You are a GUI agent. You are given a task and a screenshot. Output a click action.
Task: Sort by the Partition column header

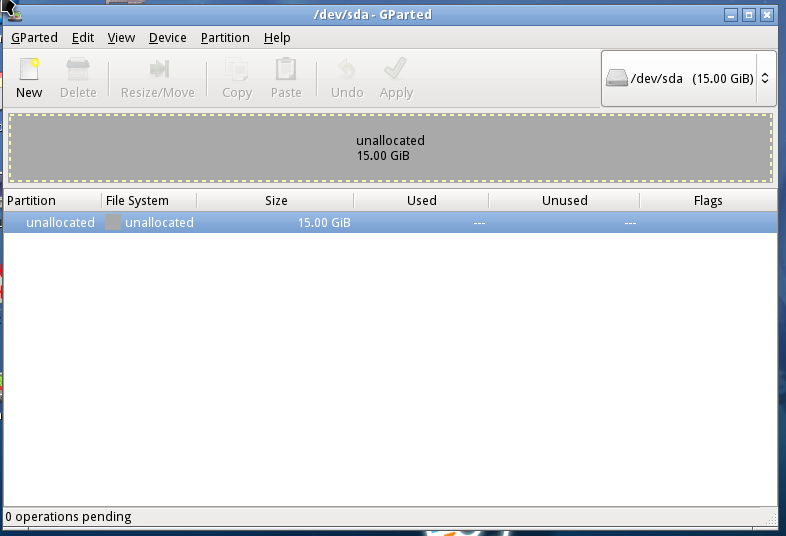pyautogui.click(x=53, y=201)
